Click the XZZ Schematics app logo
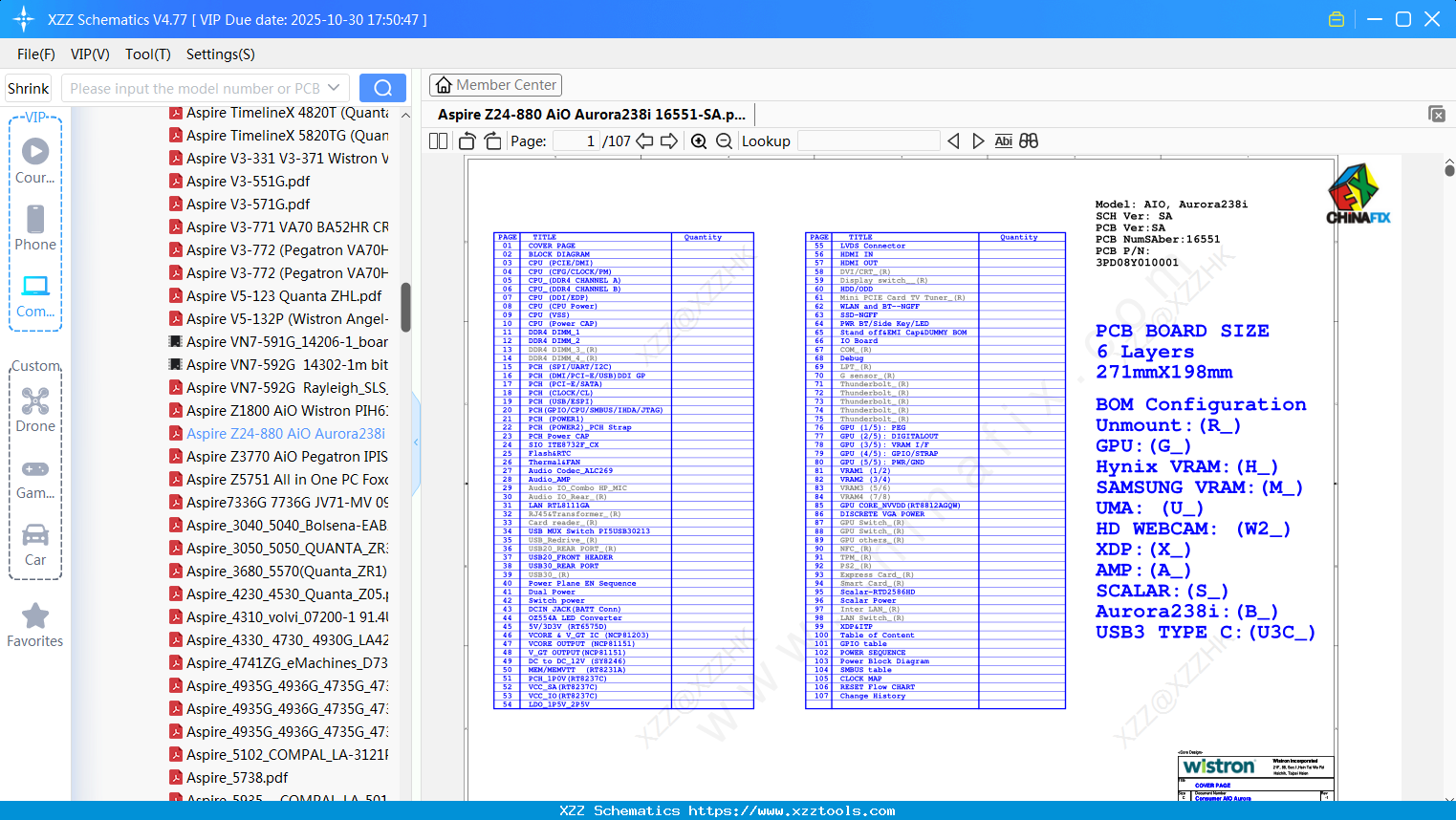The image size is (1456, 820). tap(24, 19)
